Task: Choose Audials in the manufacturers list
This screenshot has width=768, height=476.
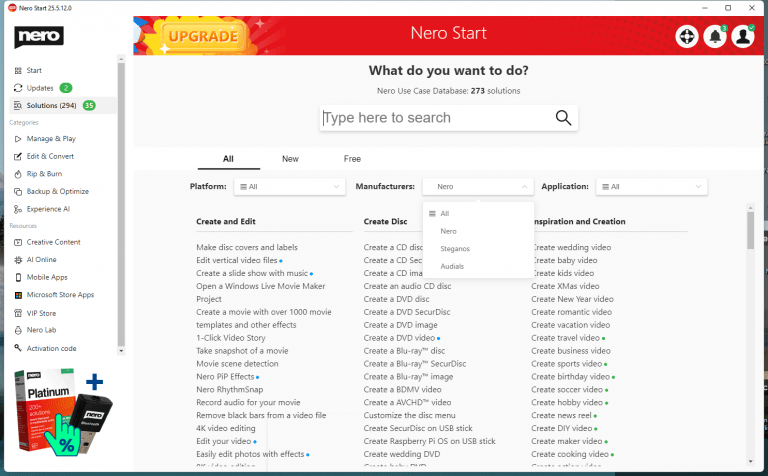Action: [454, 266]
